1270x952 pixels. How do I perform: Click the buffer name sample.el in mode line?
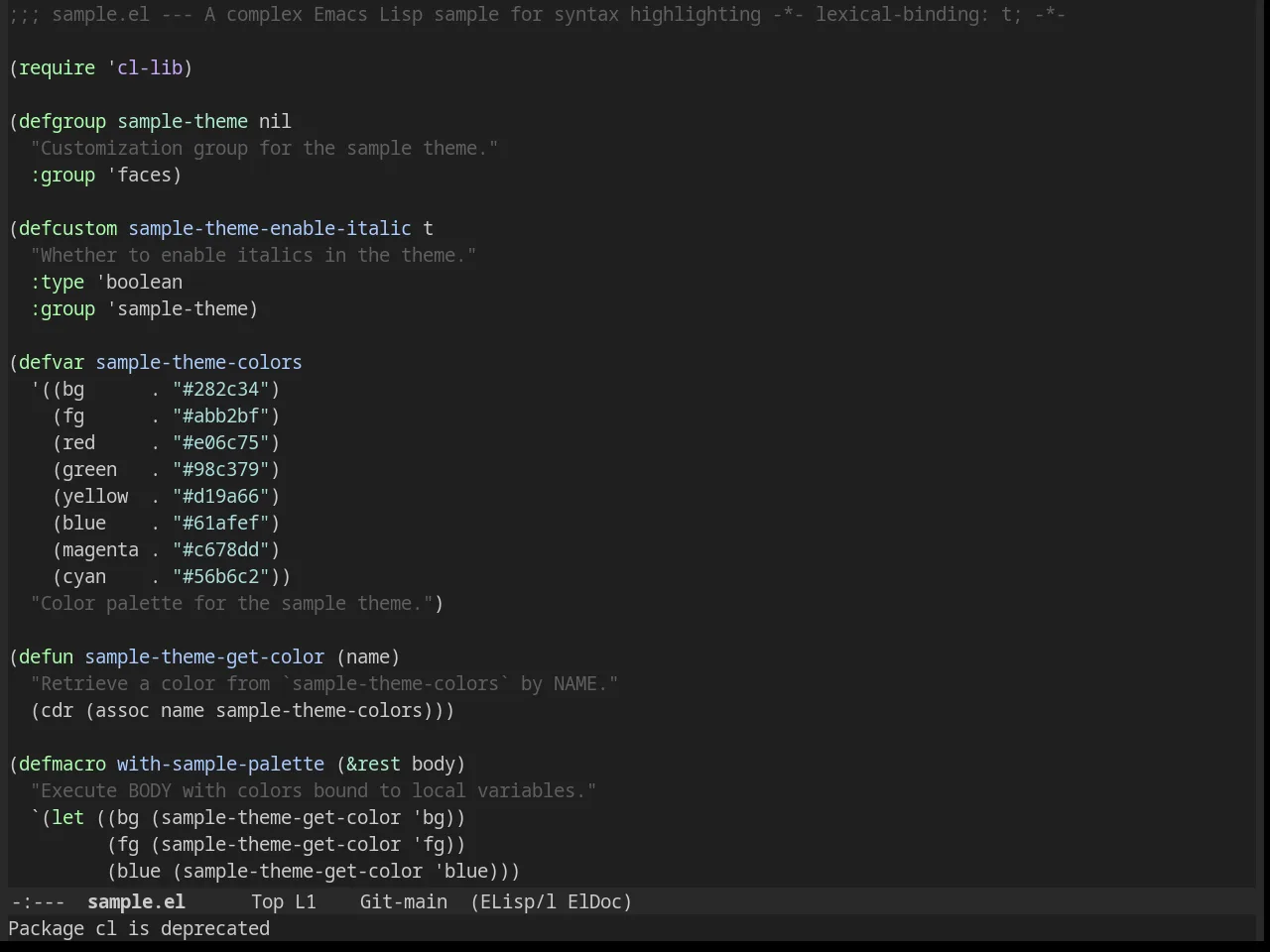click(136, 901)
